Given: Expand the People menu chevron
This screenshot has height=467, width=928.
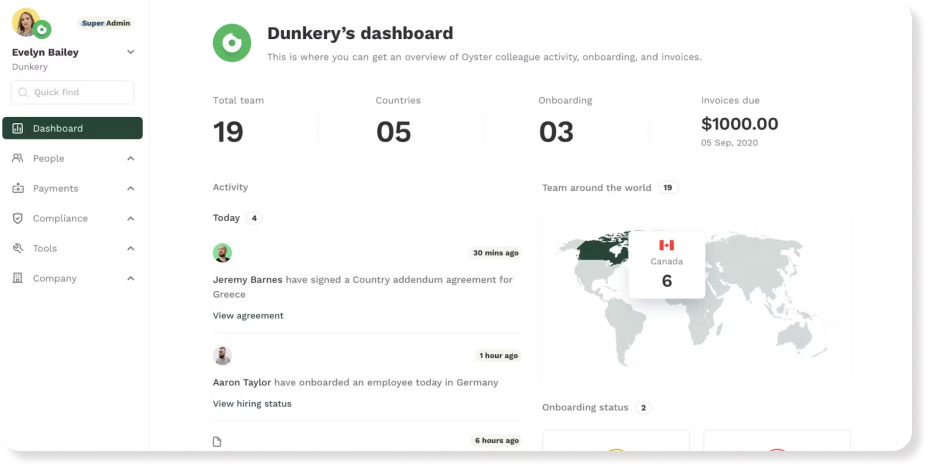Looking at the screenshot, I should 131,158.
